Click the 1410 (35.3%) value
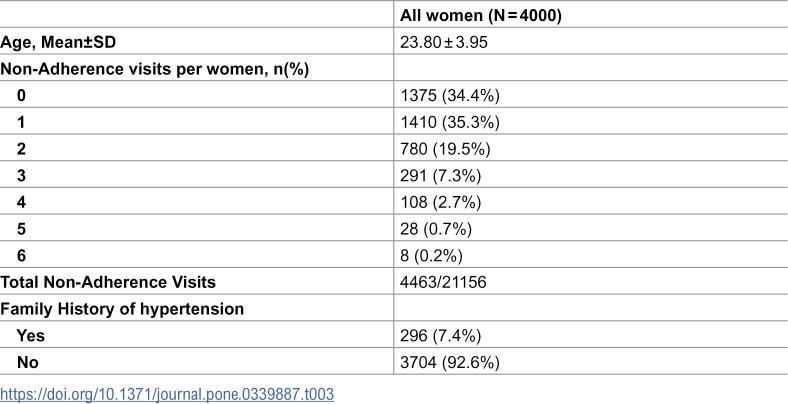 click(450, 122)
